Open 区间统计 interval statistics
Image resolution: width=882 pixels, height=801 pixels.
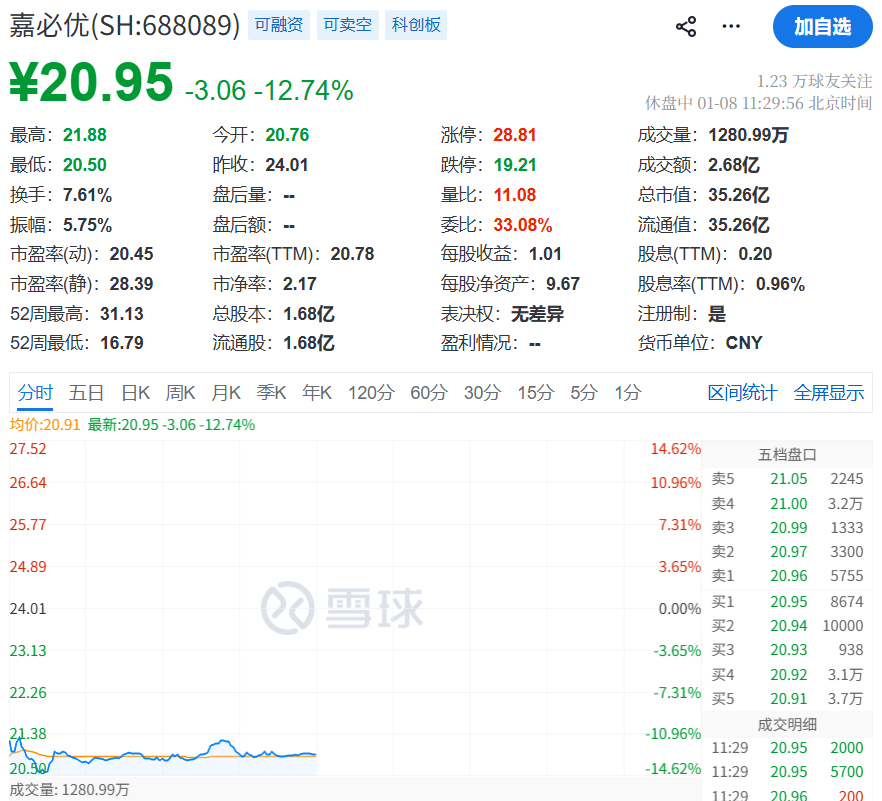click(742, 393)
